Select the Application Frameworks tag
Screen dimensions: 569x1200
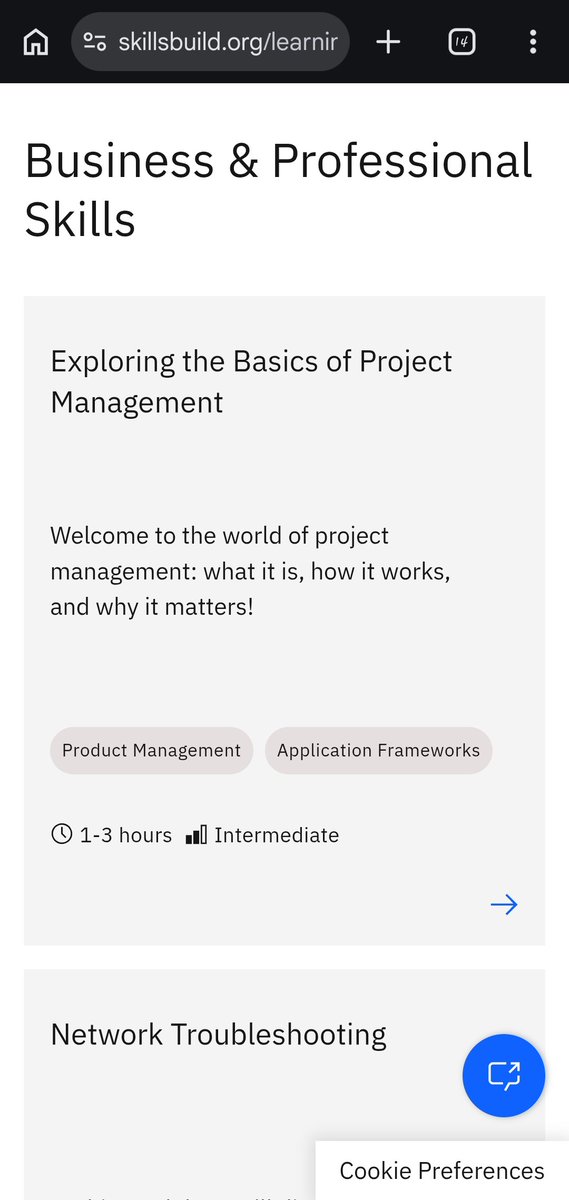click(x=378, y=750)
